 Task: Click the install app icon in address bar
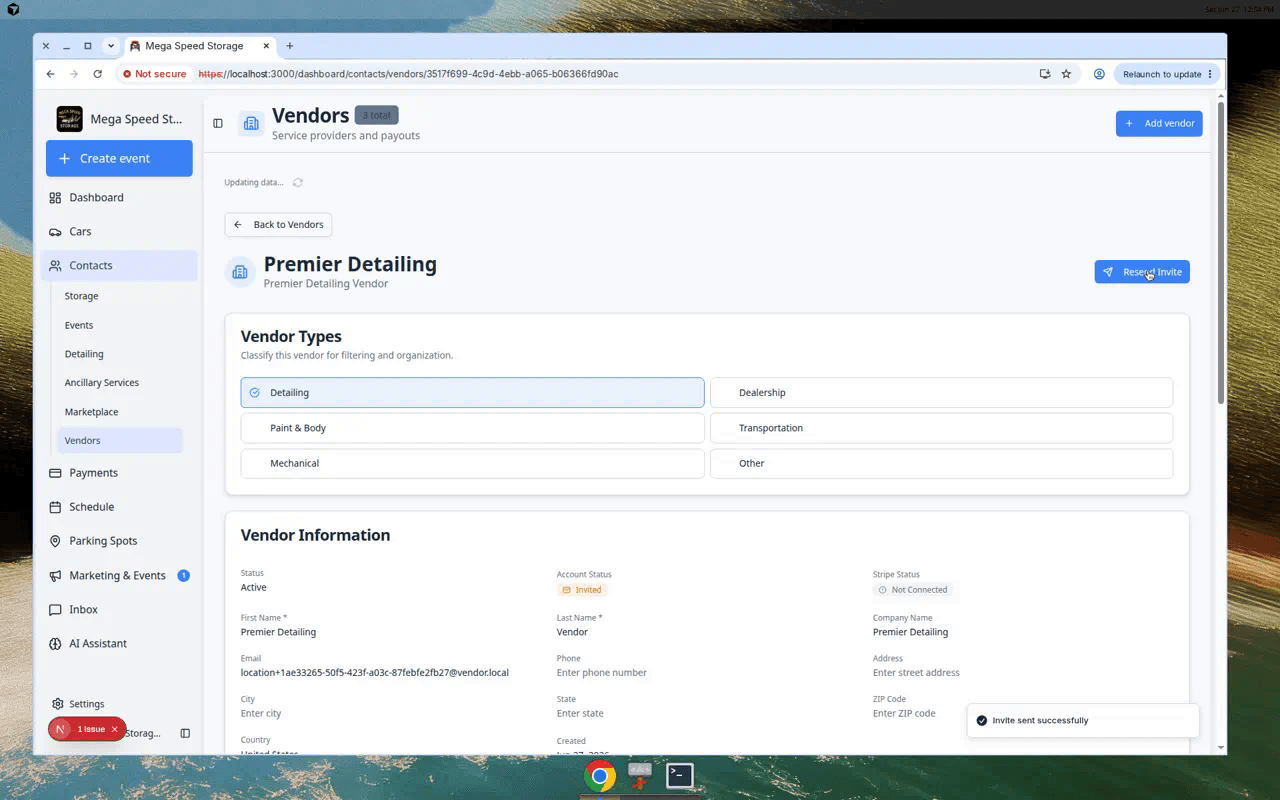[x=1045, y=74]
